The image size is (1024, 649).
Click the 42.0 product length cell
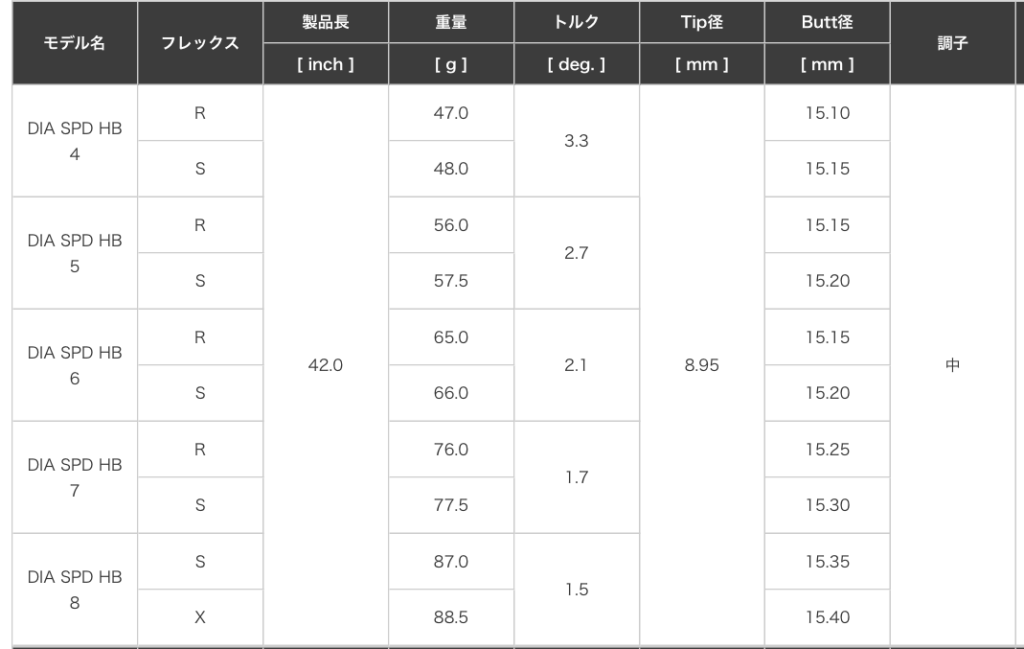pos(325,365)
